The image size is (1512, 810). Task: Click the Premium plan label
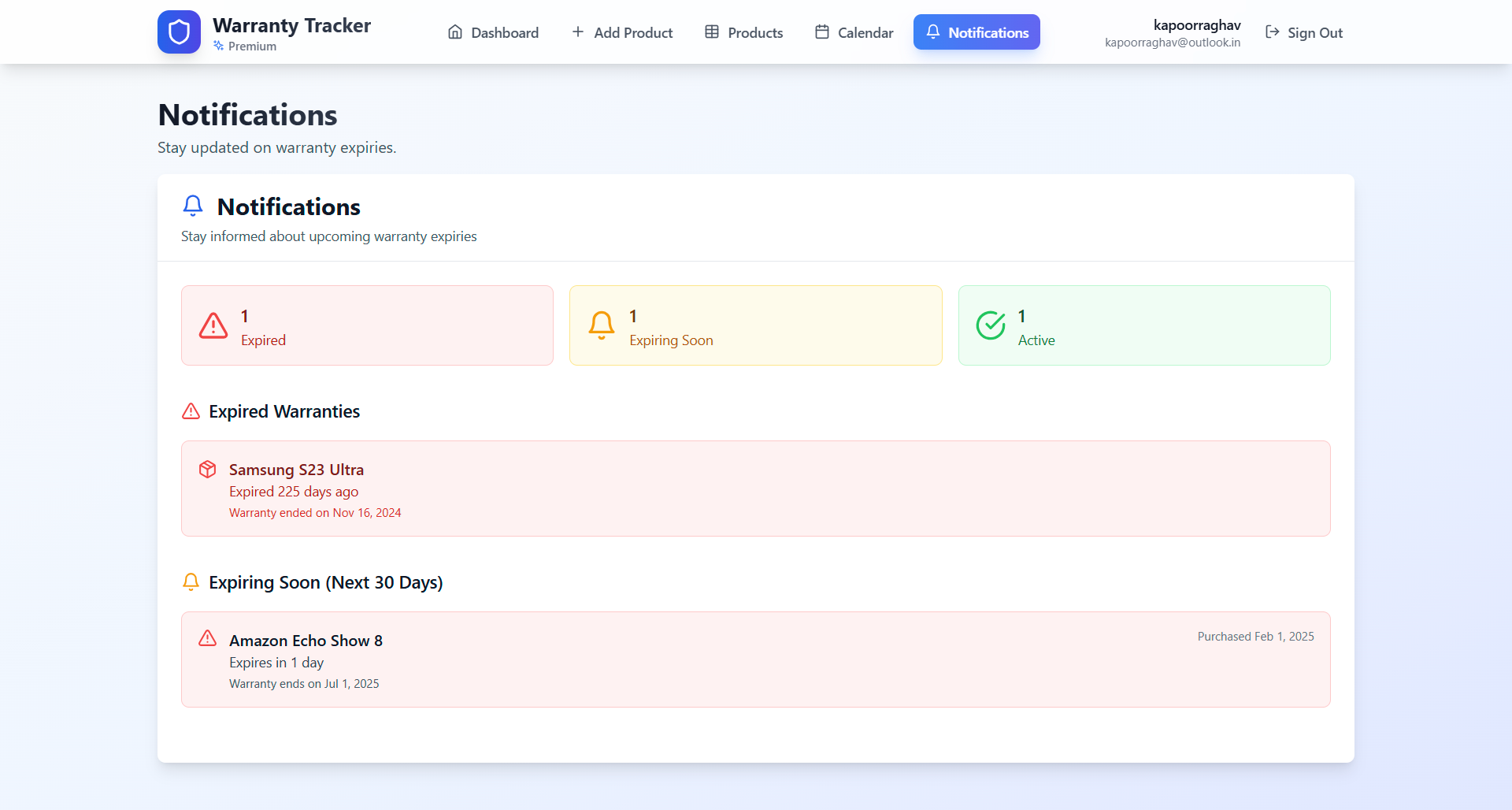pyautogui.click(x=252, y=46)
